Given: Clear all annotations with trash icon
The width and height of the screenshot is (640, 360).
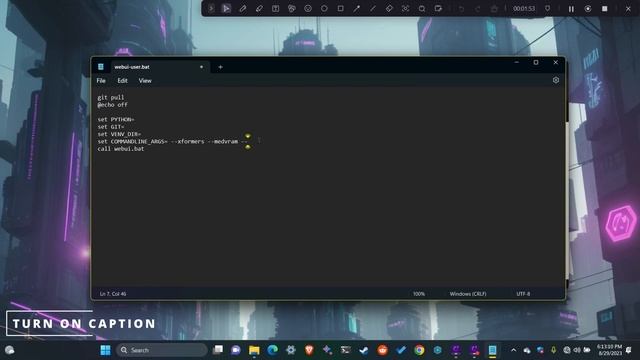Looking at the screenshot, I should pos(494,9).
